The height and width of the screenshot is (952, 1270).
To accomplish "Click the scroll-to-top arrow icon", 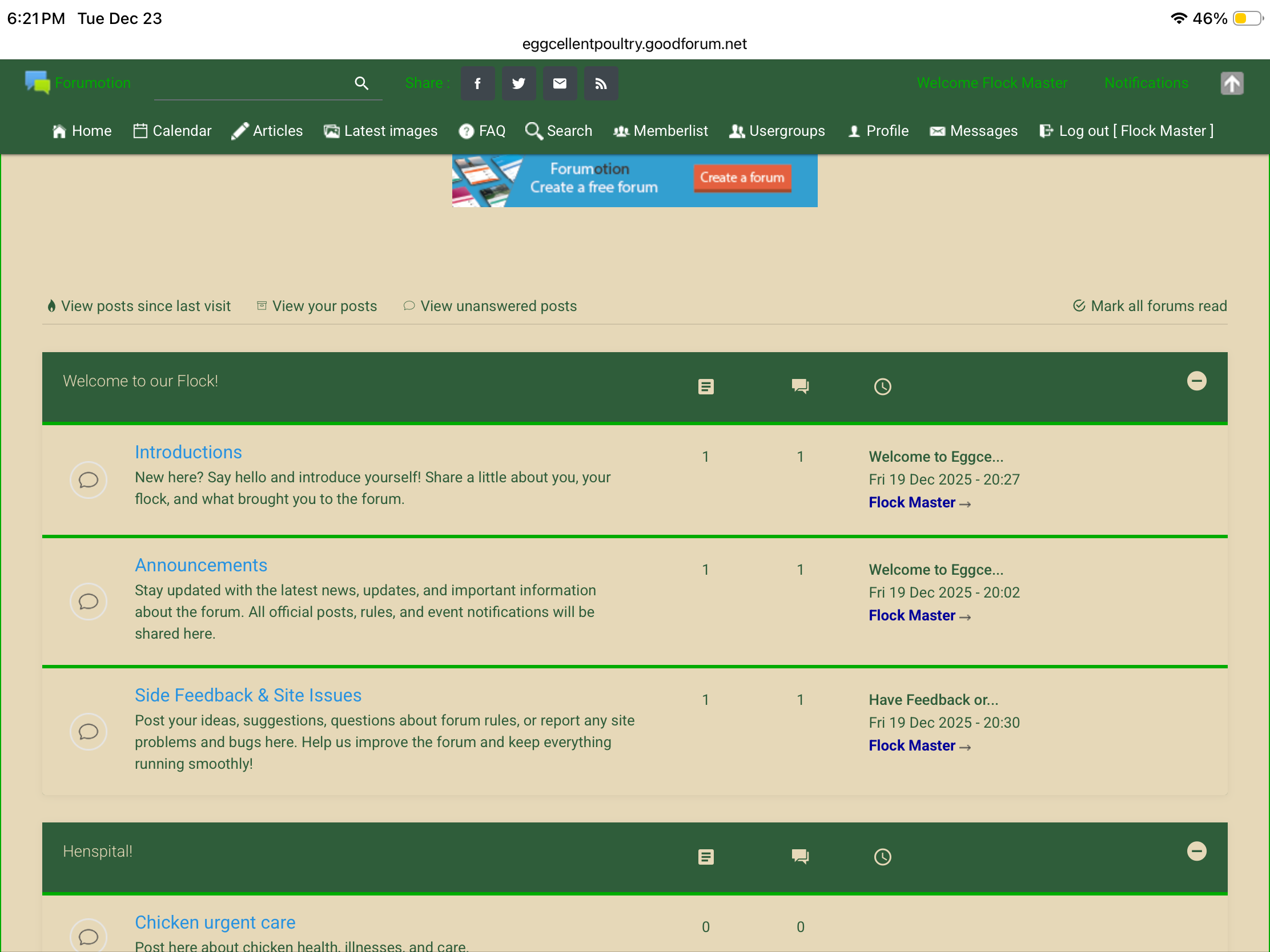I will point(1231,84).
